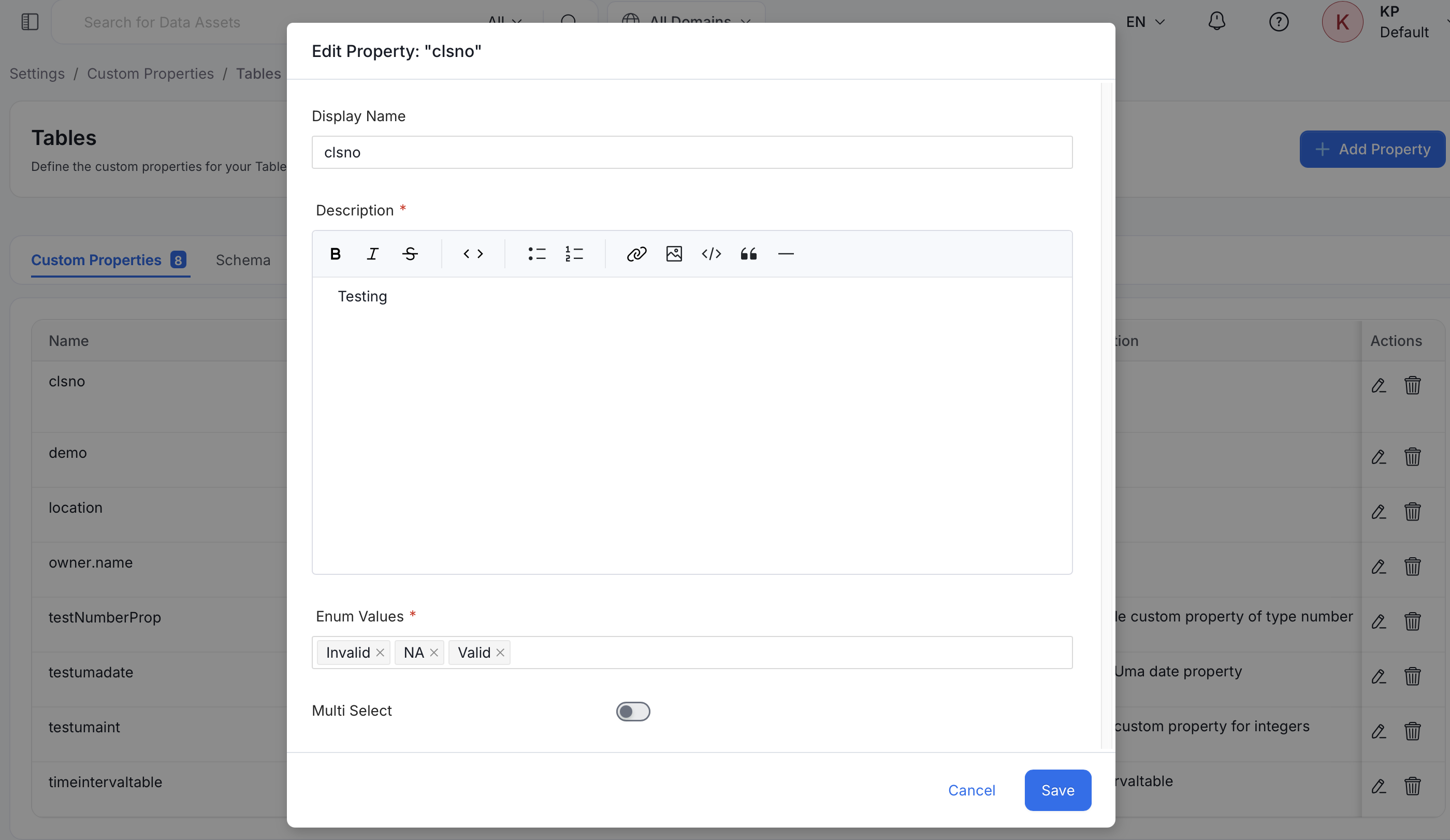Delete the clsno property row
Image resolution: width=1450 pixels, height=840 pixels.
[x=1412, y=385]
